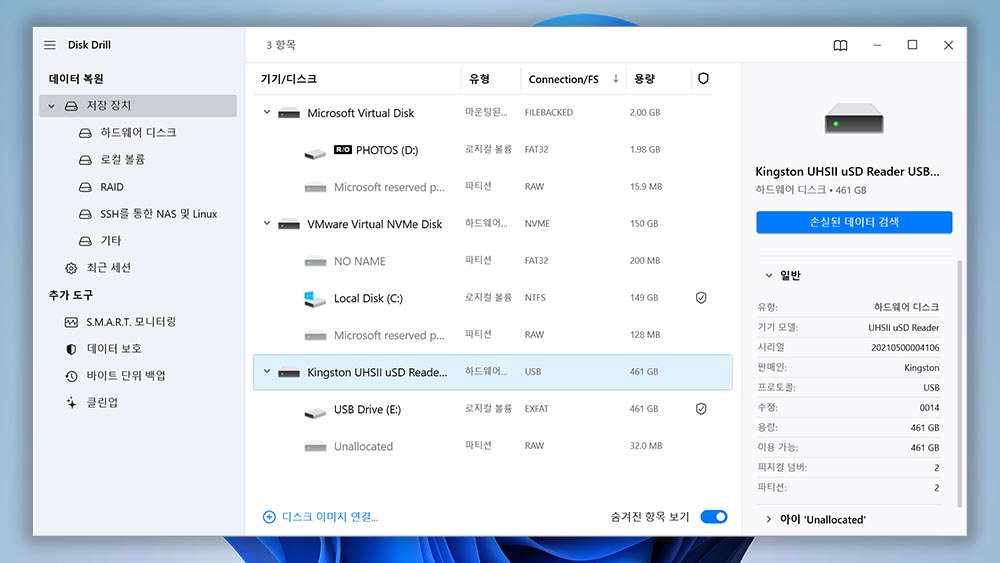
Task: Open the help book icon in title bar
Action: tap(841, 45)
